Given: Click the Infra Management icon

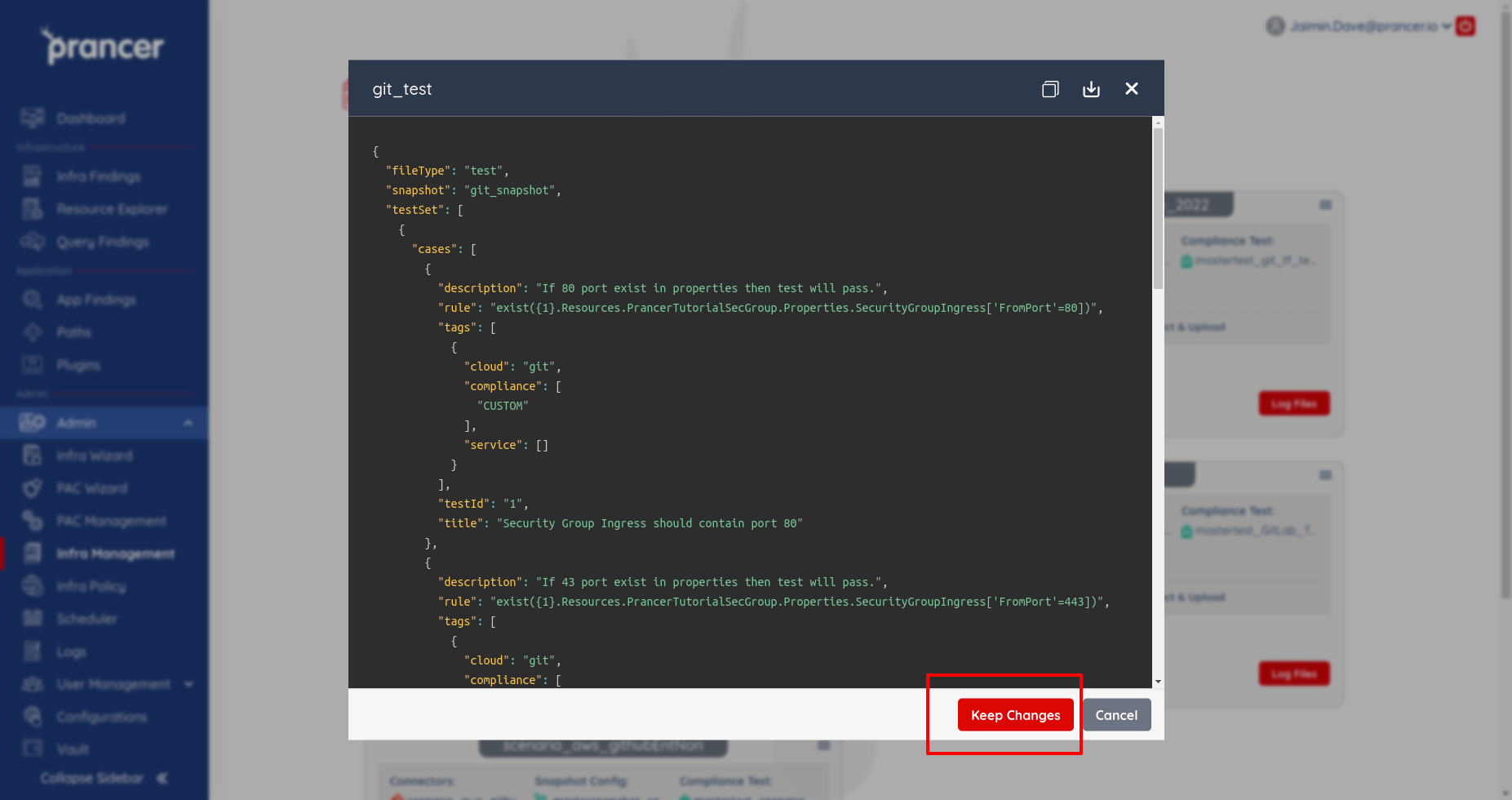Looking at the screenshot, I should tap(33, 553).
